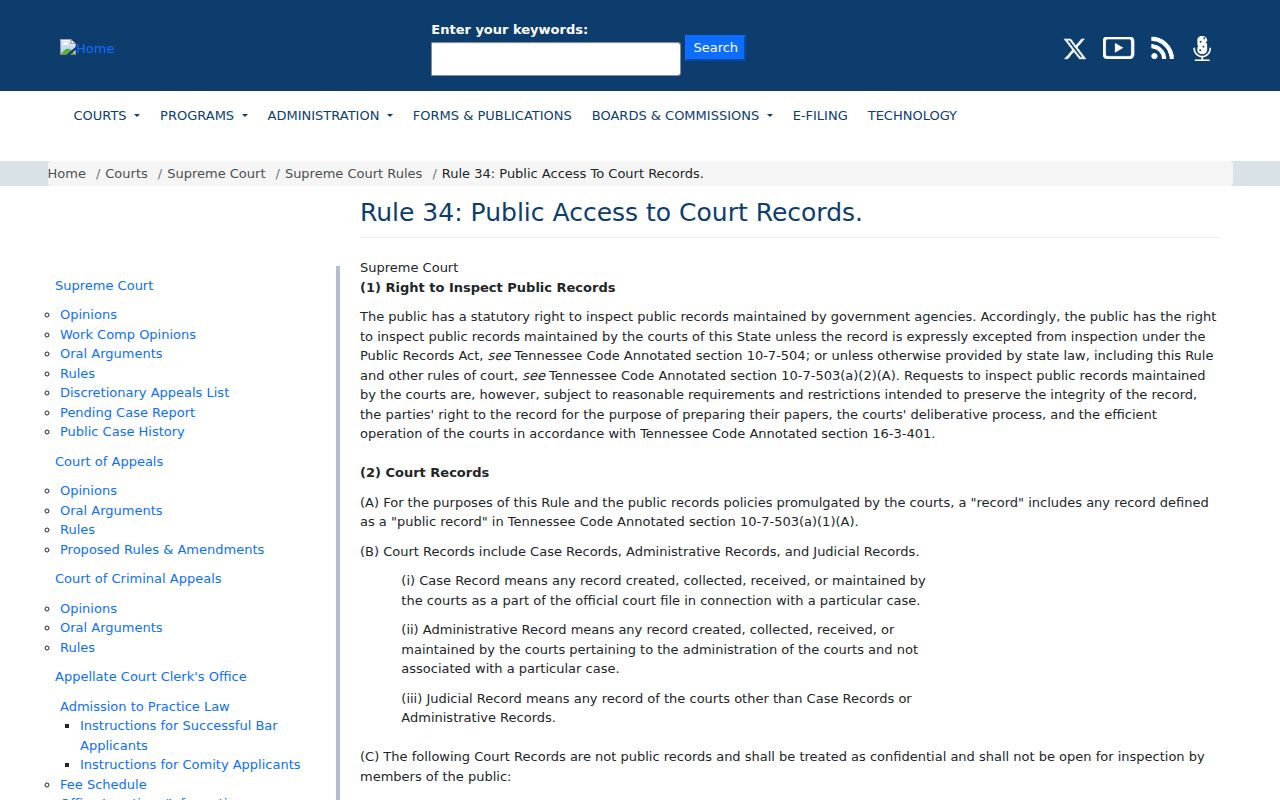
Task: Open the YouTube channel icon
Action: click(1118, 48)
